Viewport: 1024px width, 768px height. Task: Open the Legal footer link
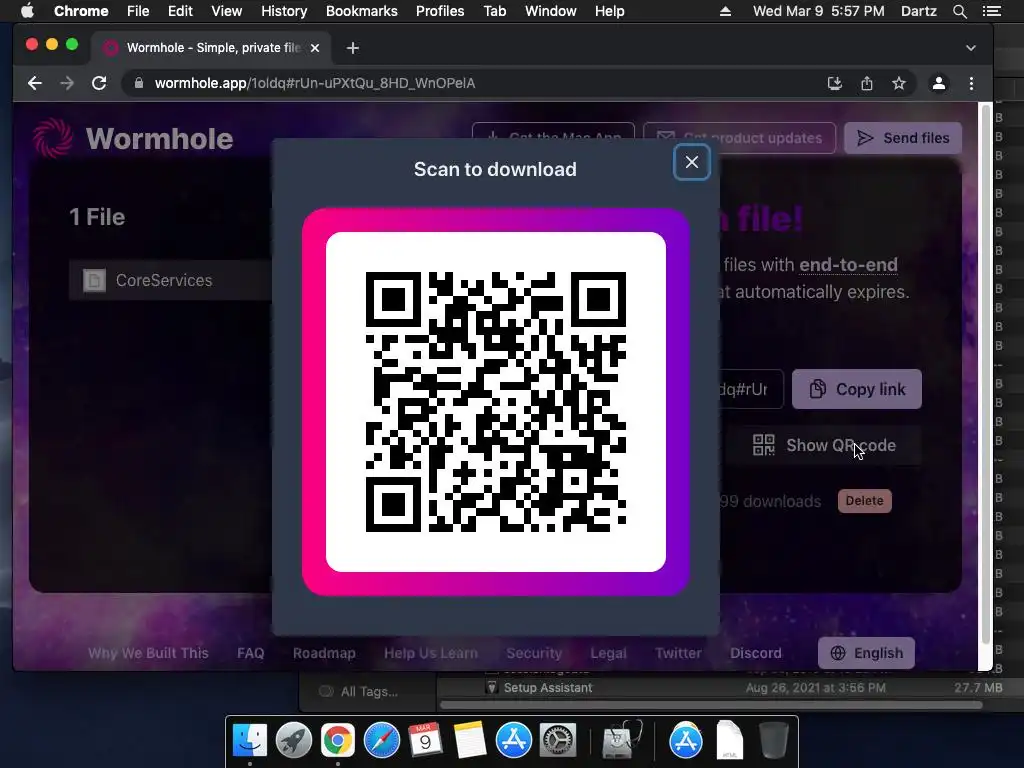(608, 653)
